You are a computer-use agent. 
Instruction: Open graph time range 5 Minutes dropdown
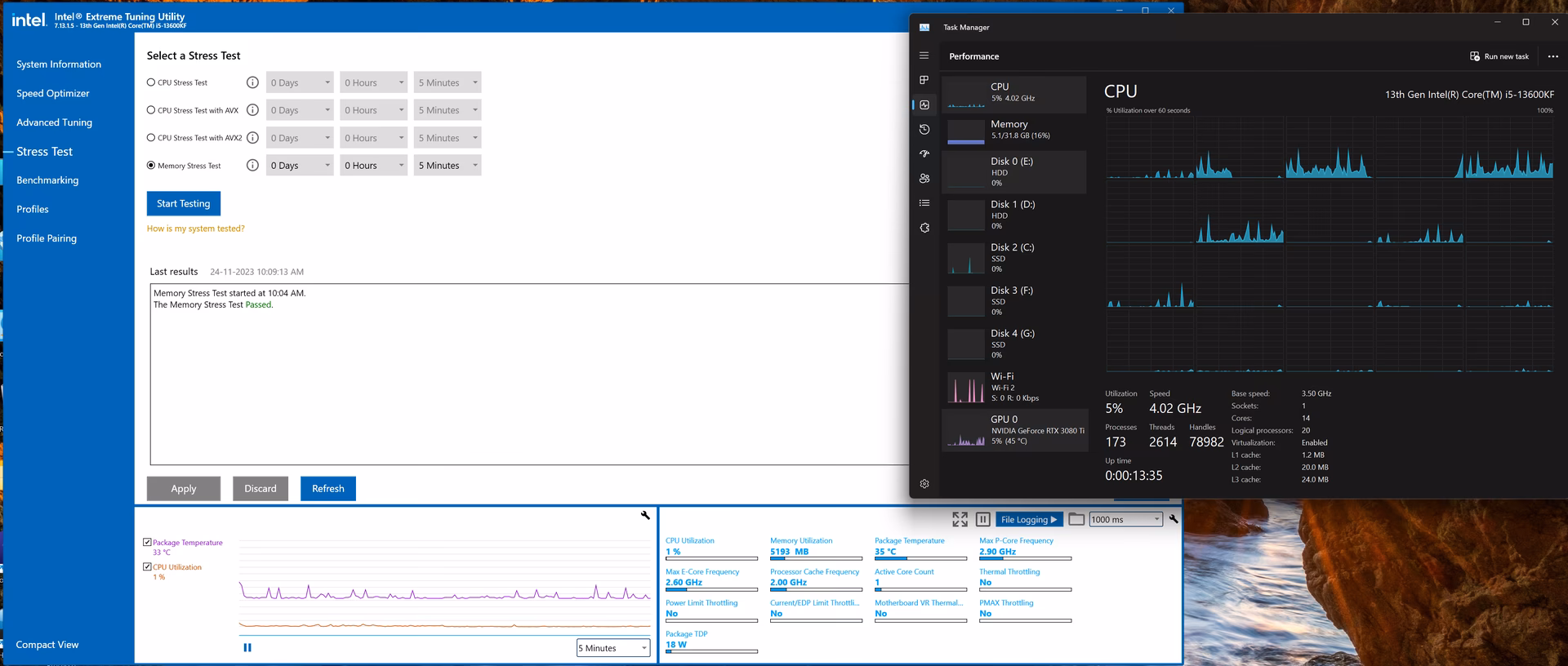click(613, 648)
